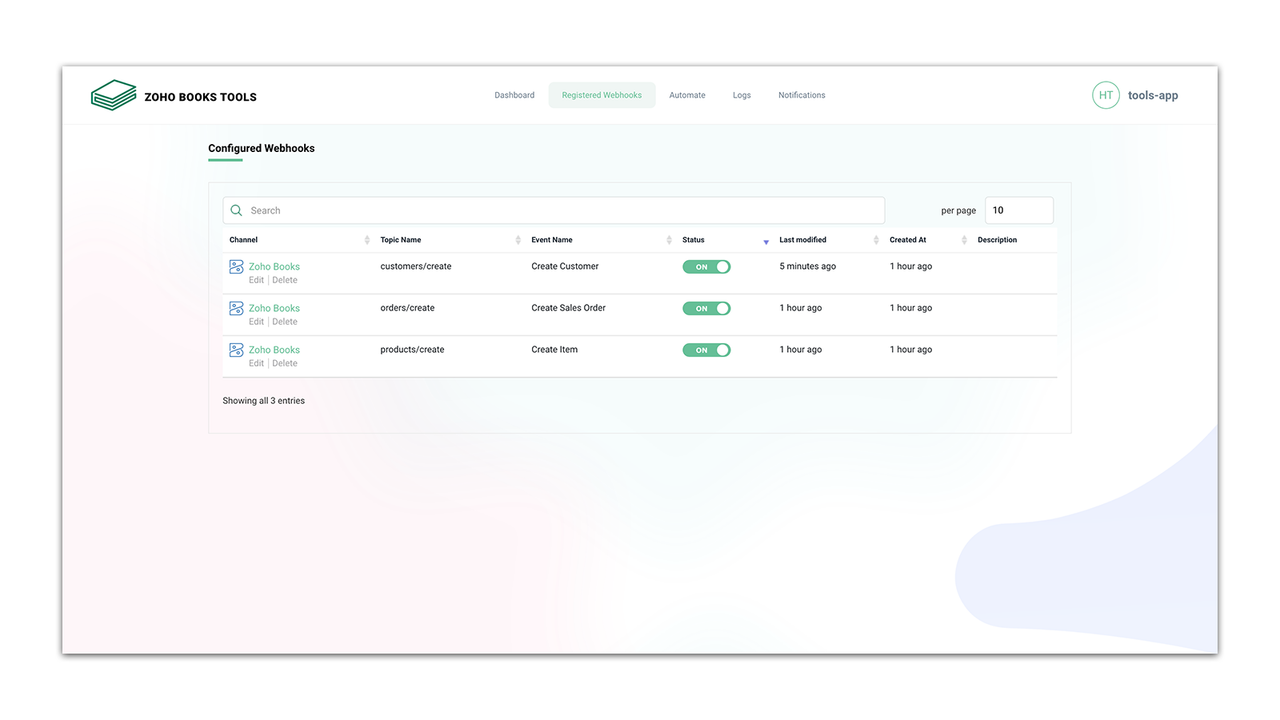
Task: Click the channel icon in orders/create row
Action: [x=236, y=308]
